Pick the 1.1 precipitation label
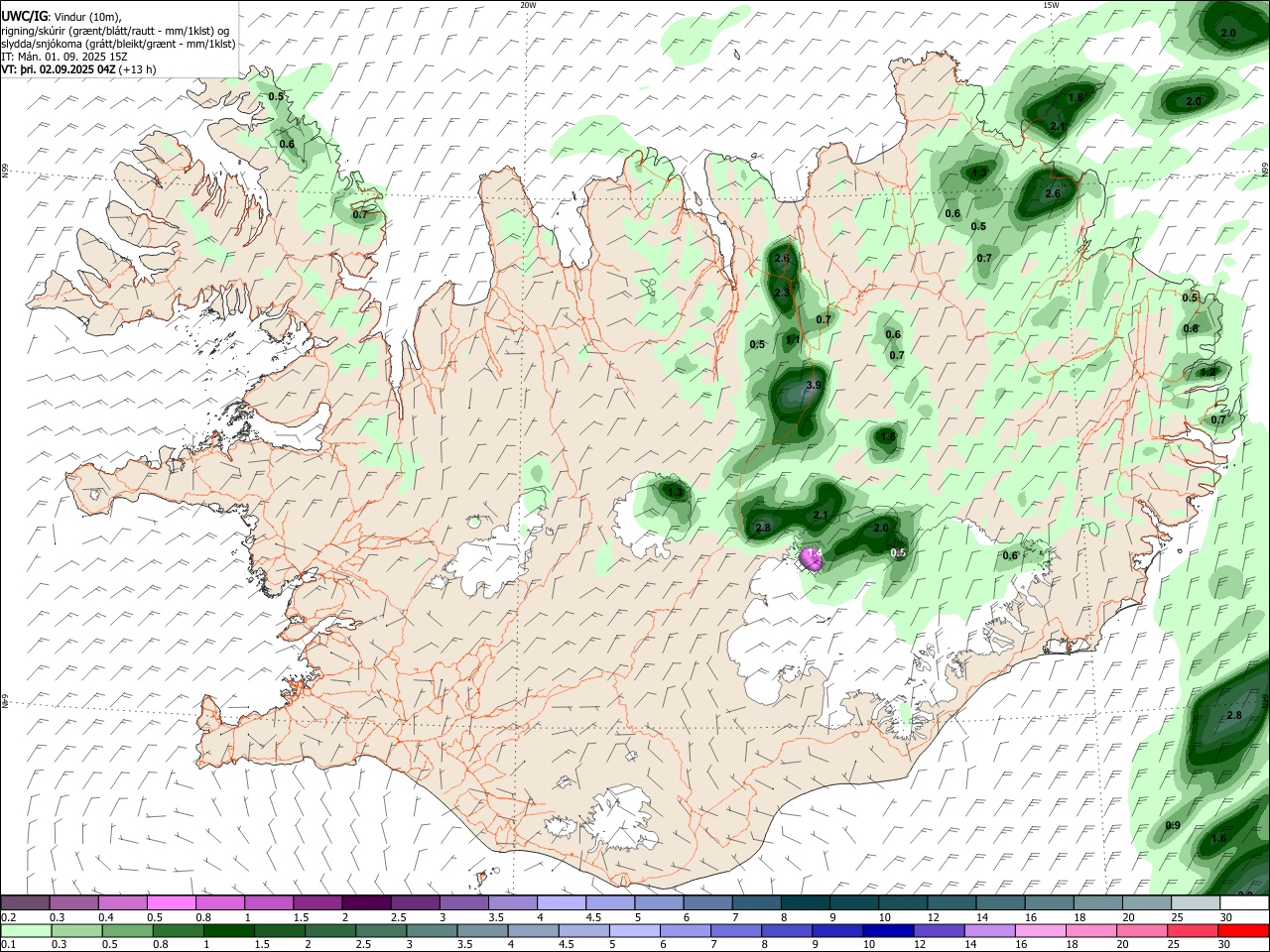 click(x=793, y=339)
